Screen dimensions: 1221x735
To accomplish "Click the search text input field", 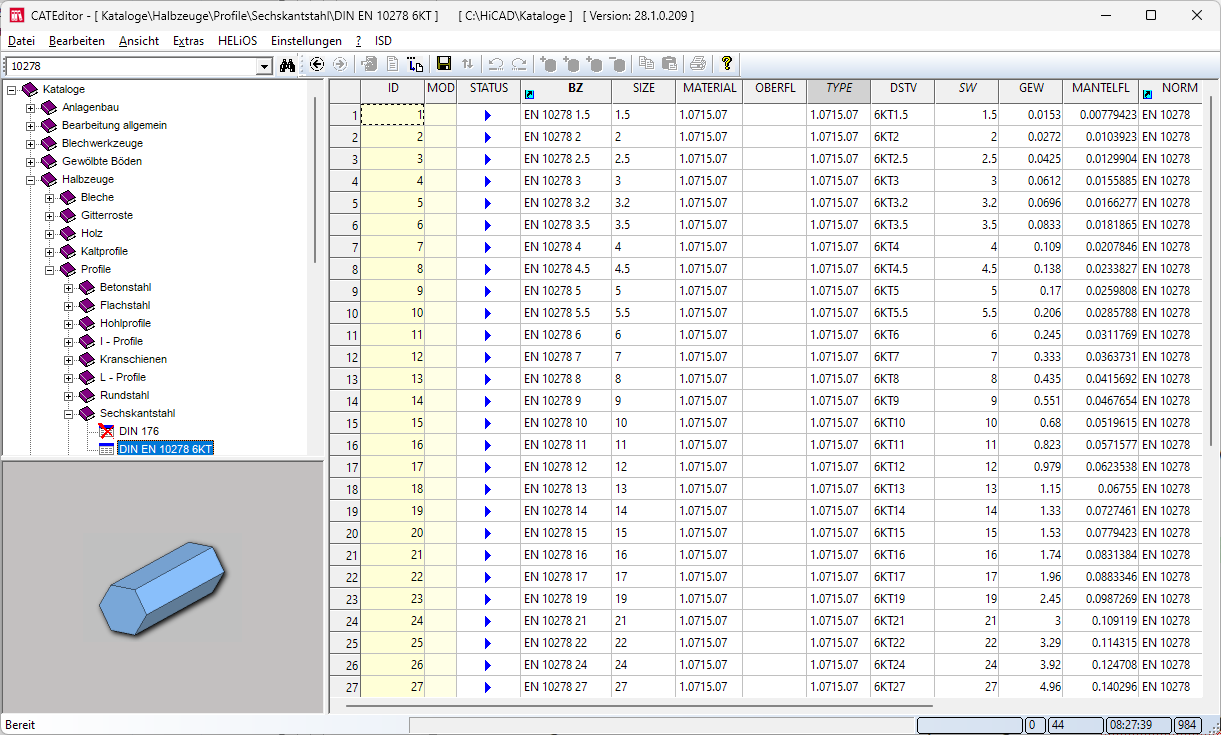I will [x=130, y=66].
